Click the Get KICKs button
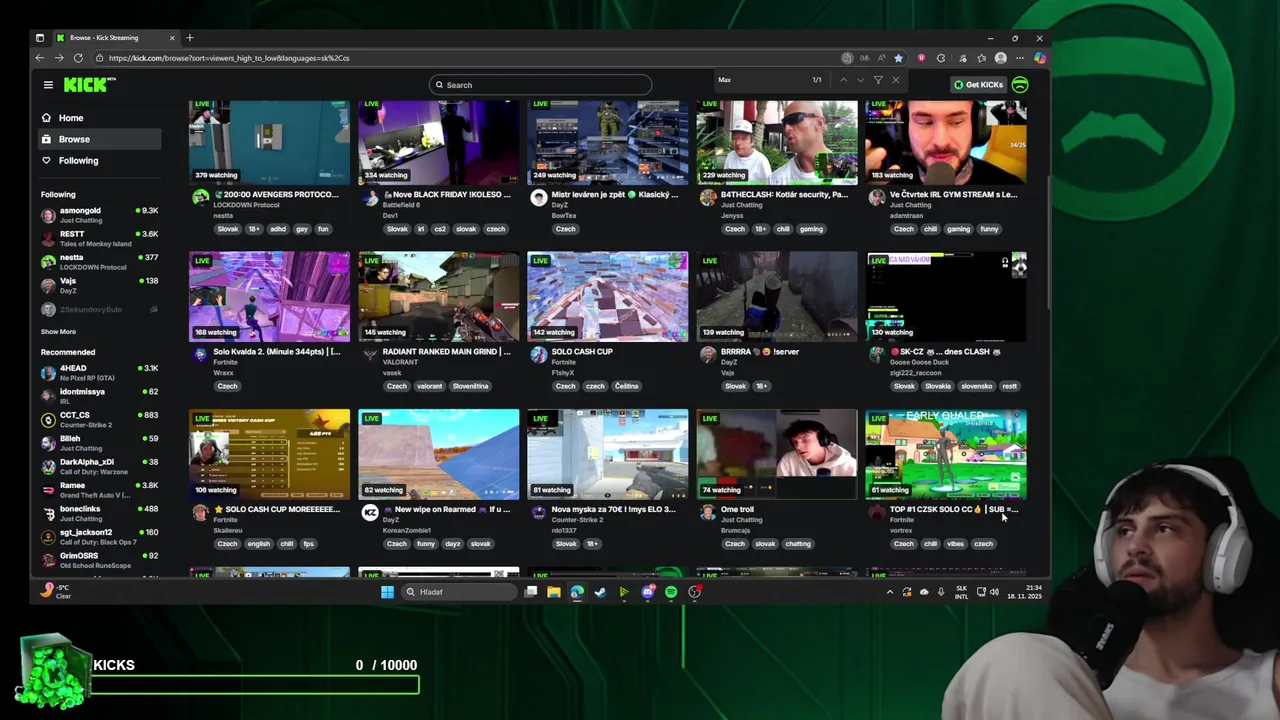 click(978, 85)
